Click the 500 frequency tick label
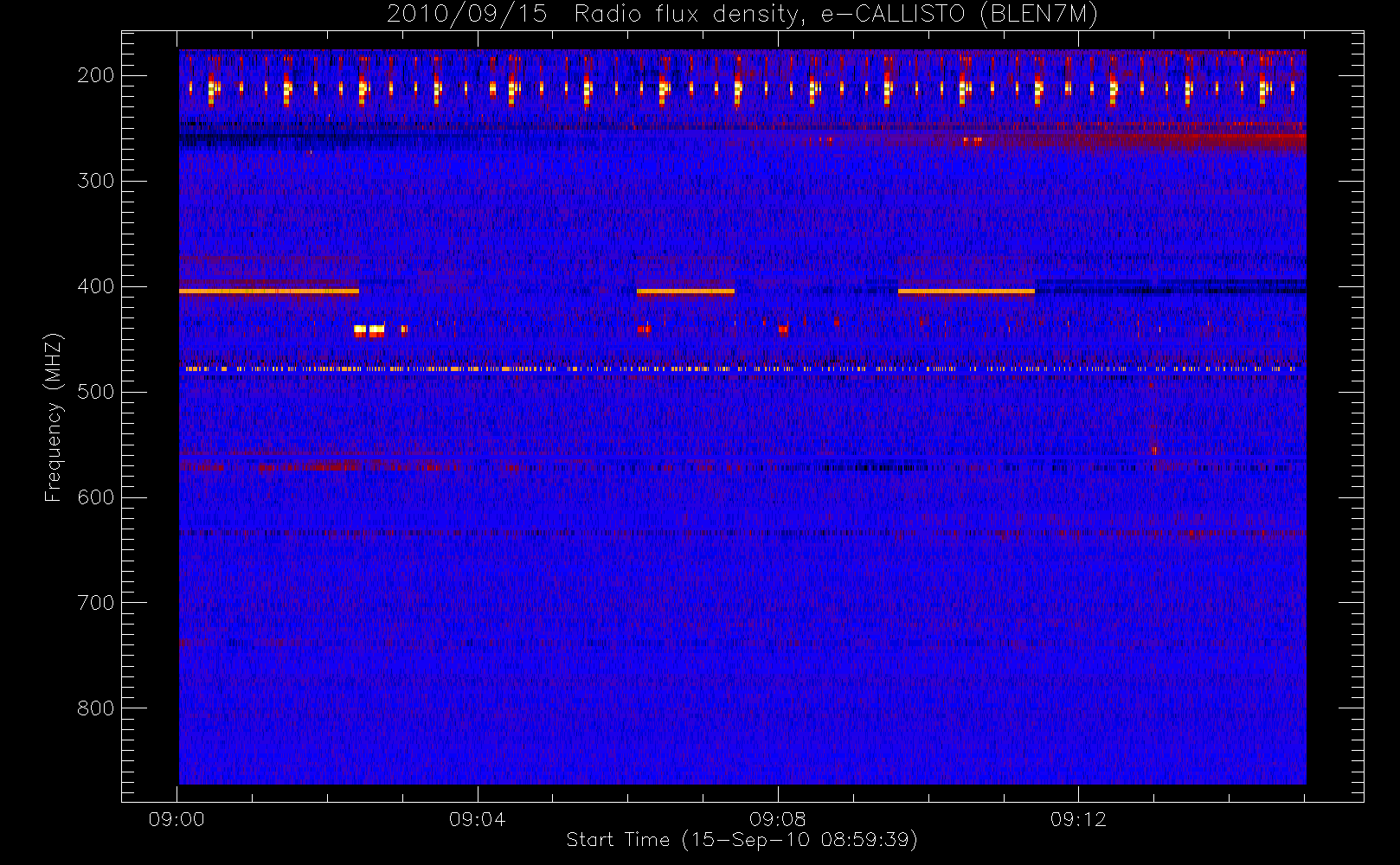 click(x=96, y=392)
